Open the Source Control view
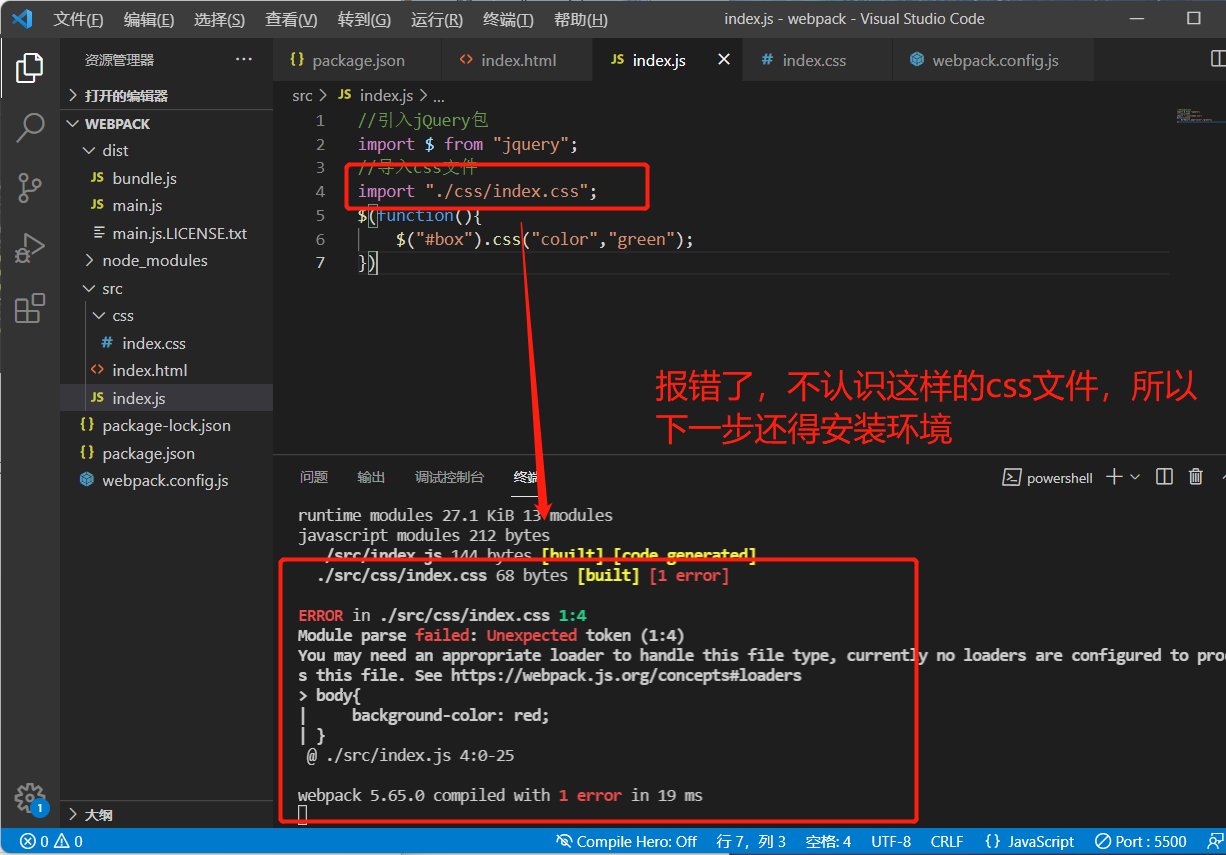Viewport: 1226px width, 855px height. pos(30,187)
